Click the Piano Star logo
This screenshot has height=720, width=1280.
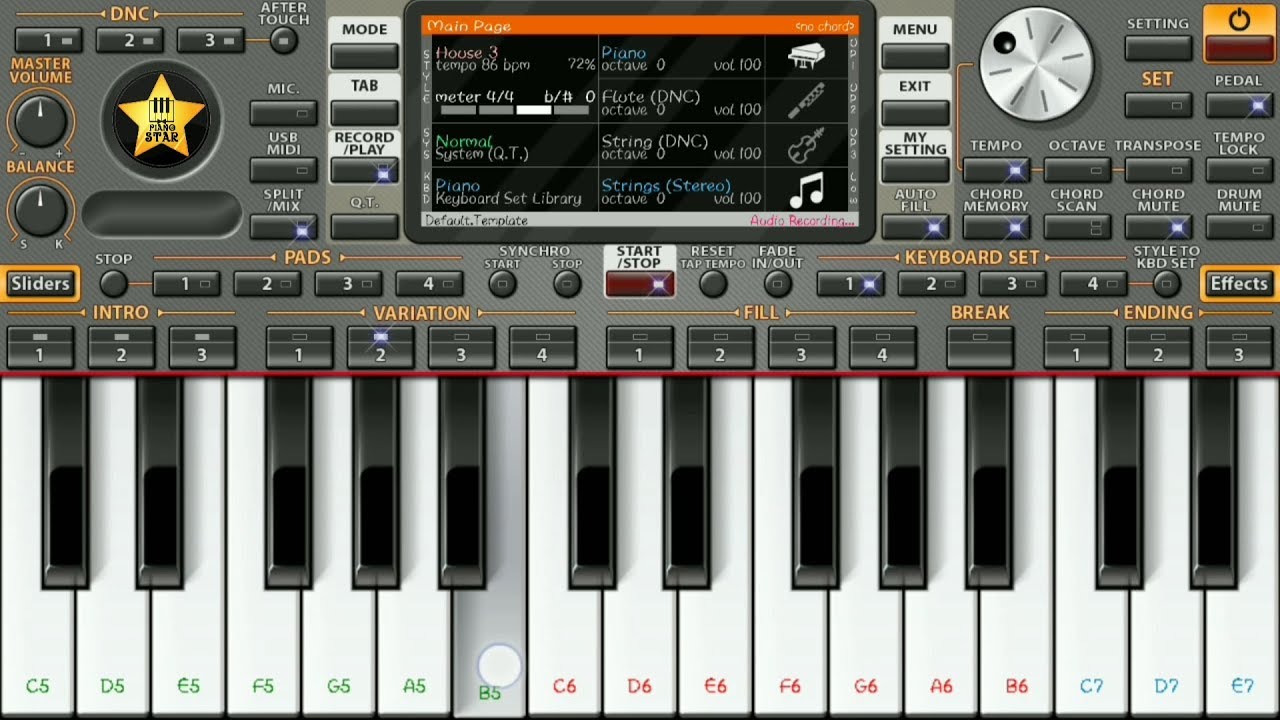click(161, 119)
